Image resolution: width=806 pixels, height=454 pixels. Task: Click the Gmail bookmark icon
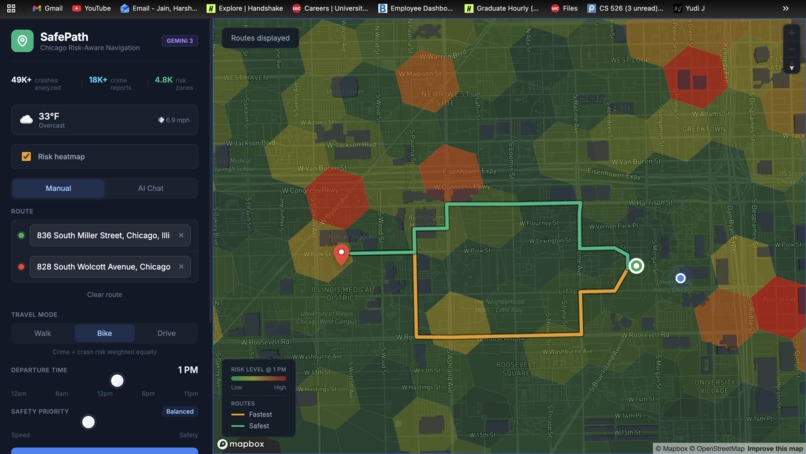[x=36, y=8]
